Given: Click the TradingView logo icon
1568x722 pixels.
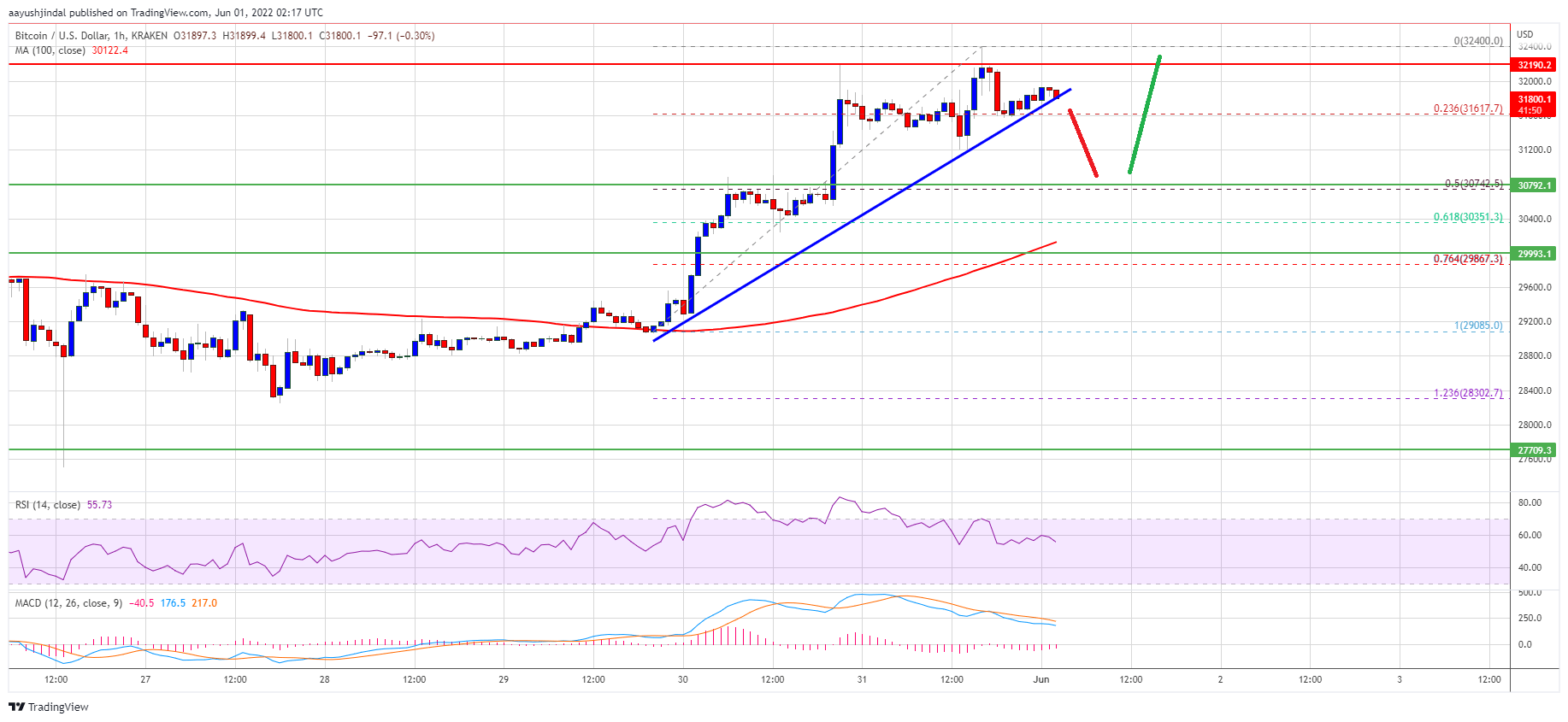Looking at the screenshot, I should (16, 707).
